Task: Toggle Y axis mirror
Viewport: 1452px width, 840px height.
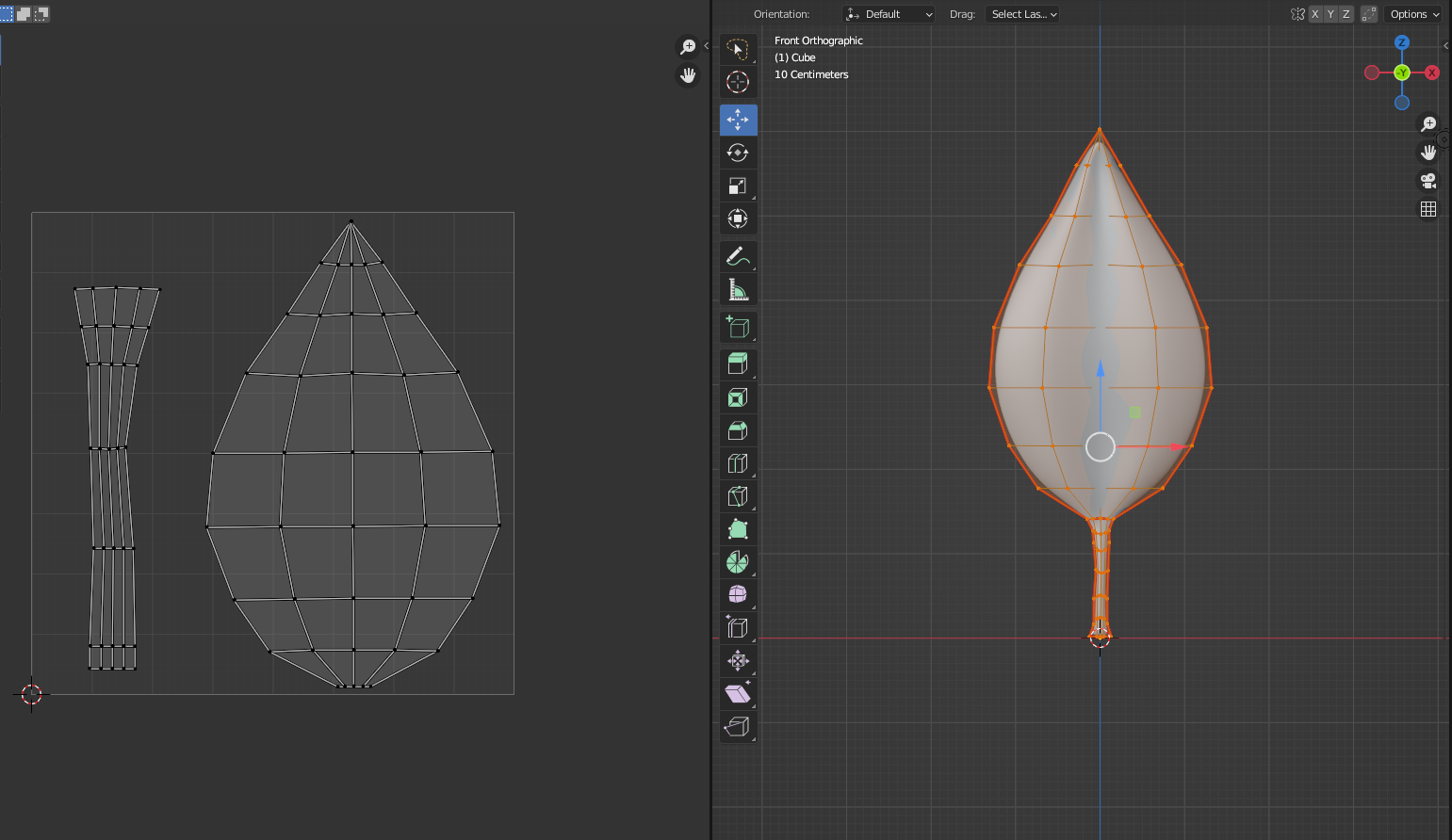Action: coord(1330,14)
